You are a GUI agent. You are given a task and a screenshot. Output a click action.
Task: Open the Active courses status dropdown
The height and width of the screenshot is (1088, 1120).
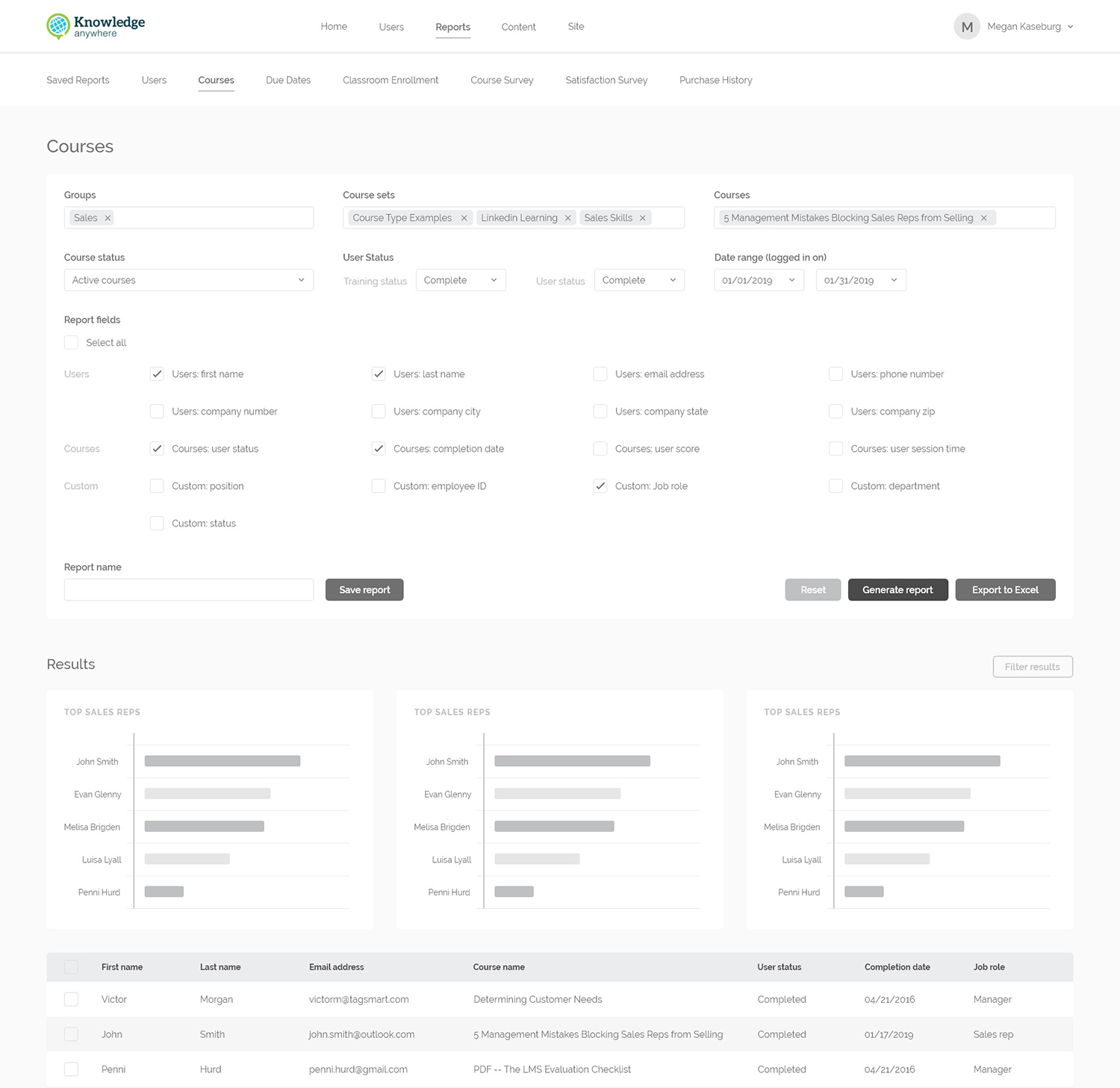[188, 279]
